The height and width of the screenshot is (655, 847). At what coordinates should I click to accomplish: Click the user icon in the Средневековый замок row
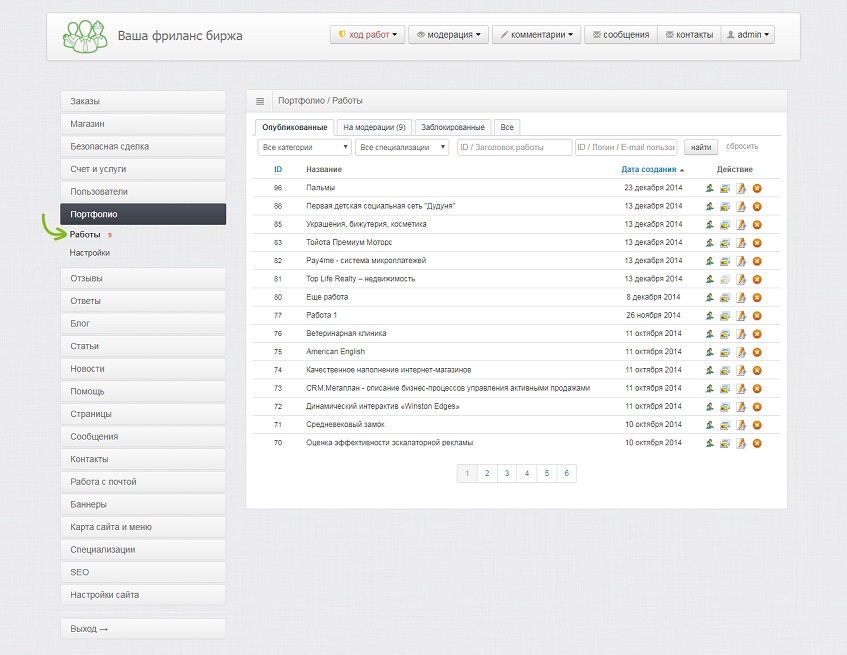coord(709,424)
